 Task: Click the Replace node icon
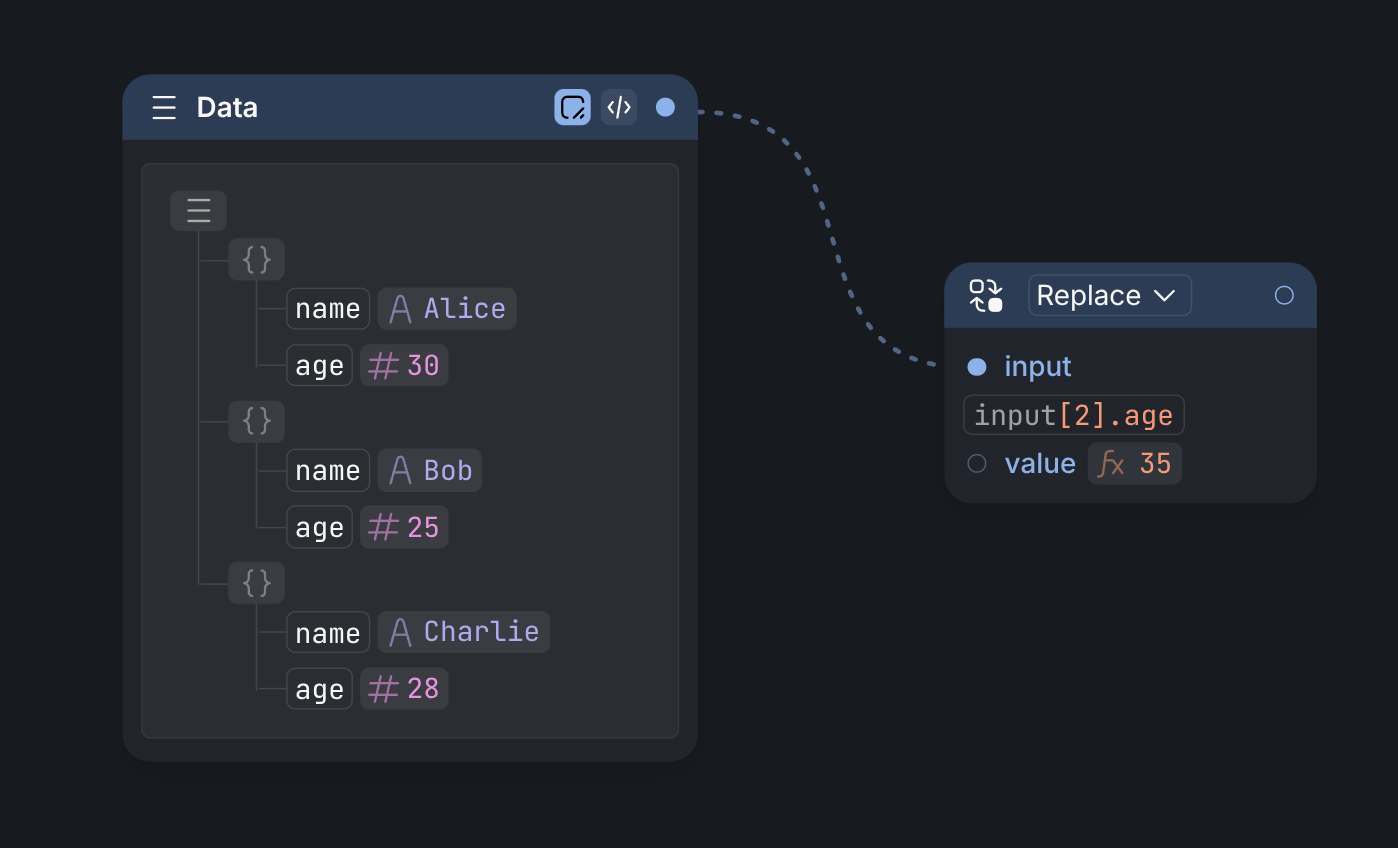click(x=986, y=296)
